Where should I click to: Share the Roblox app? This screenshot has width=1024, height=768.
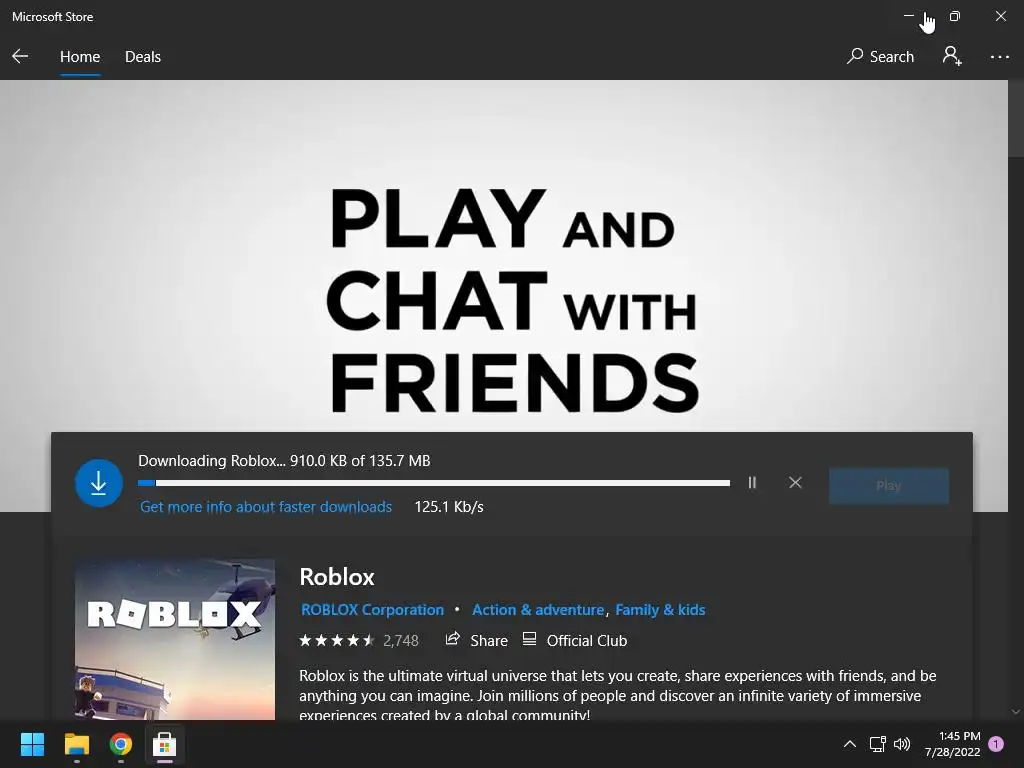pos(476,640)
